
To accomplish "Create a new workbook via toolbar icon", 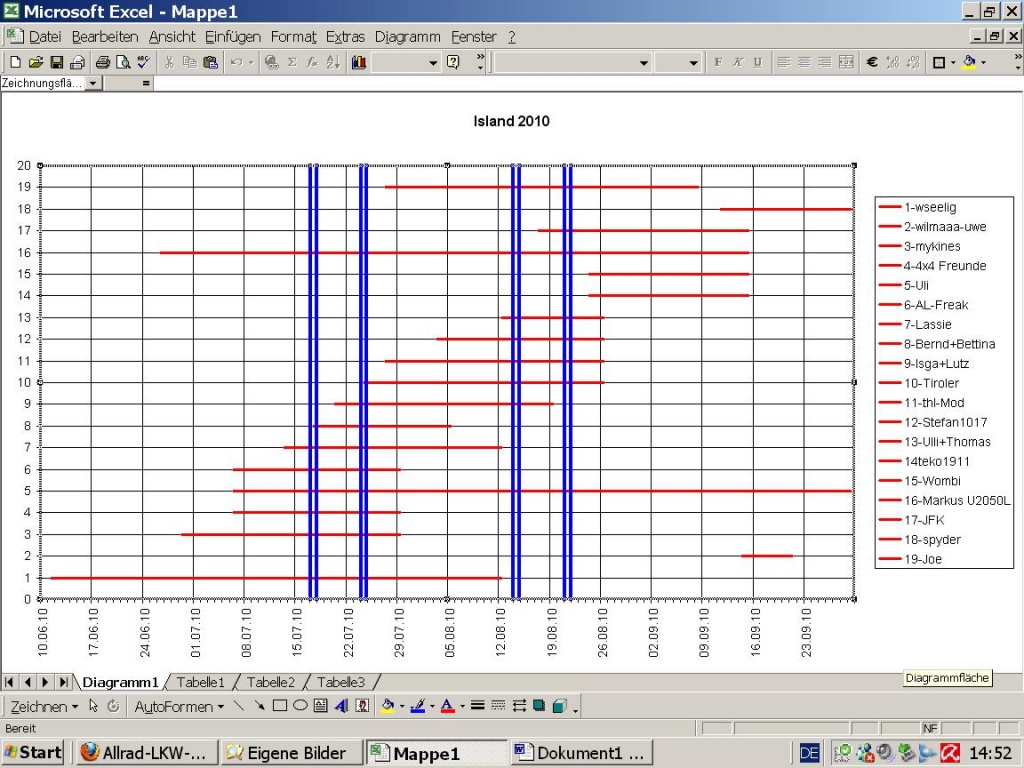I will tap(15, 63).
